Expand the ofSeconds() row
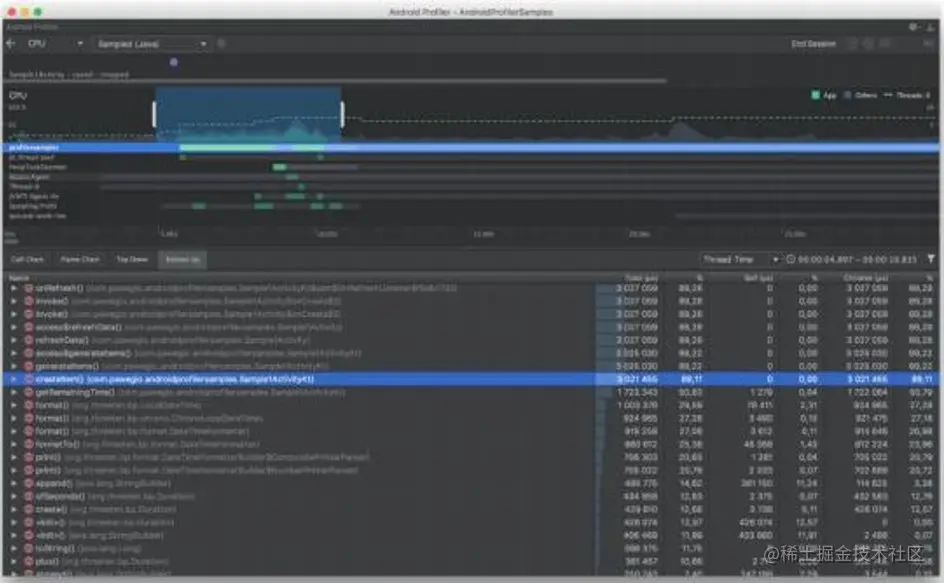The width and height of the screenshot is (944, 584). point(14,497)
